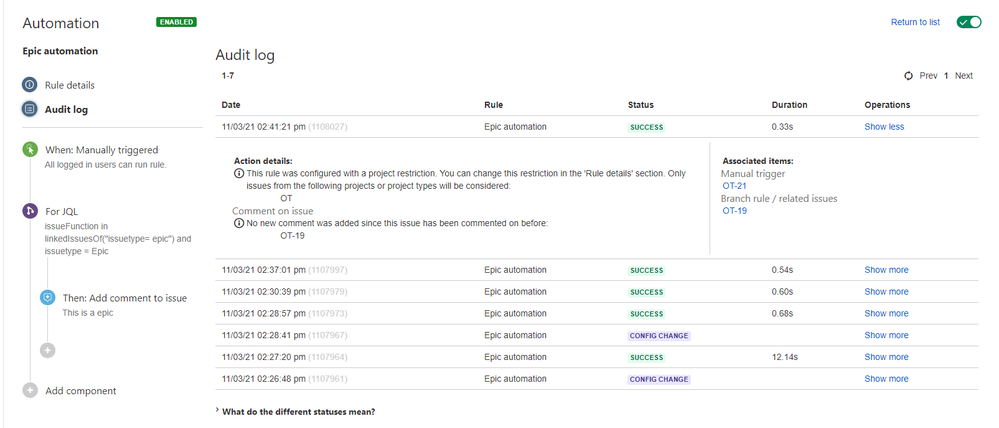
Task: Click the green ENABLED badge
Action: tap(176, 22)
